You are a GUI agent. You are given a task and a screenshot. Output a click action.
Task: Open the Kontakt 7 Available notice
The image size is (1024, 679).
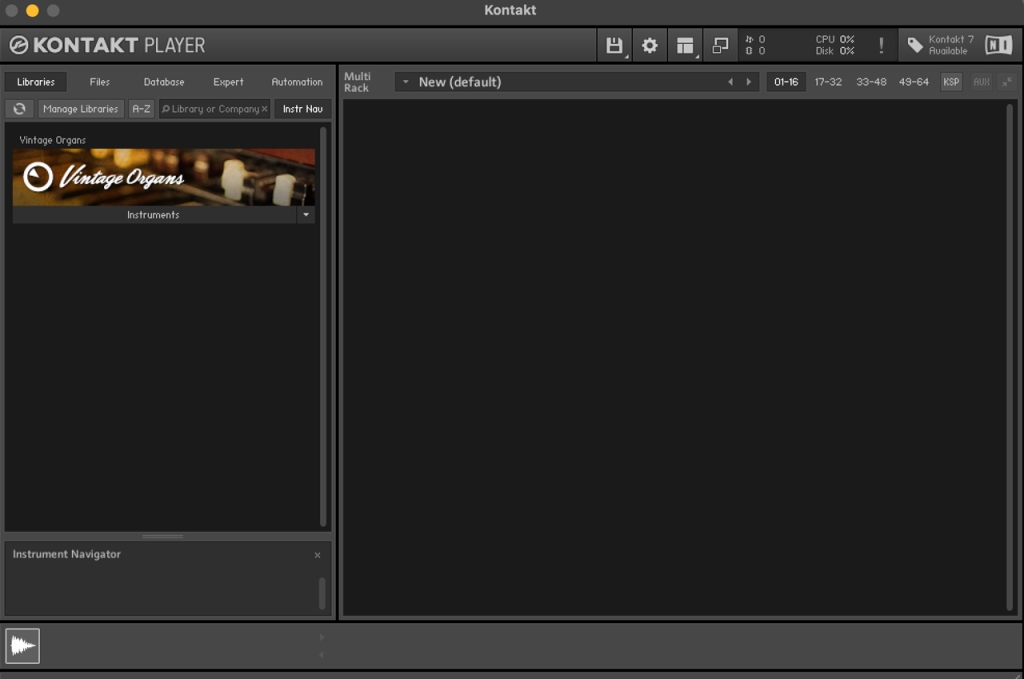coord(940,45)
